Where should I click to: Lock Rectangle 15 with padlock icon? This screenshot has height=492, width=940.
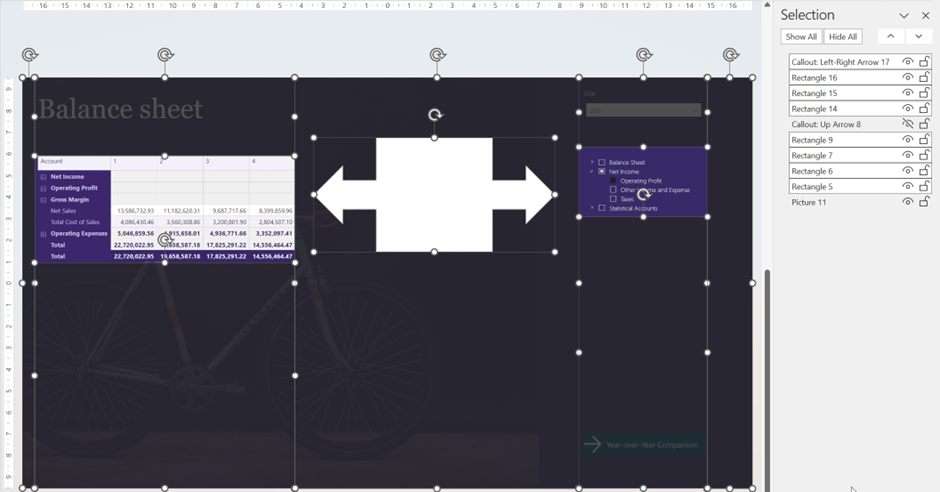[924, 92]
